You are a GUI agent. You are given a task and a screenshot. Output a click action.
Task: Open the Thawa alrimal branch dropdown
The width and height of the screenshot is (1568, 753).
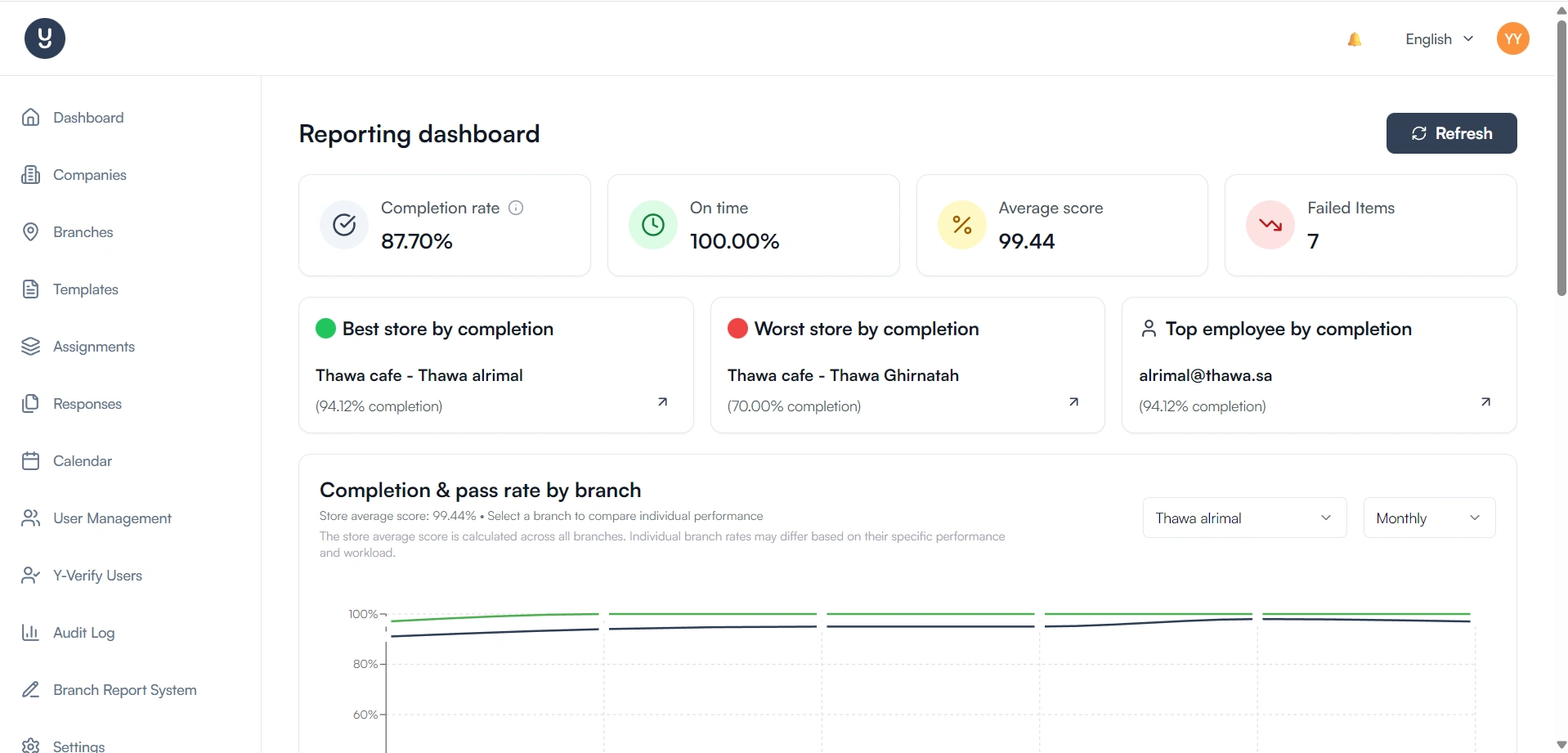[x=1243, y=518]
